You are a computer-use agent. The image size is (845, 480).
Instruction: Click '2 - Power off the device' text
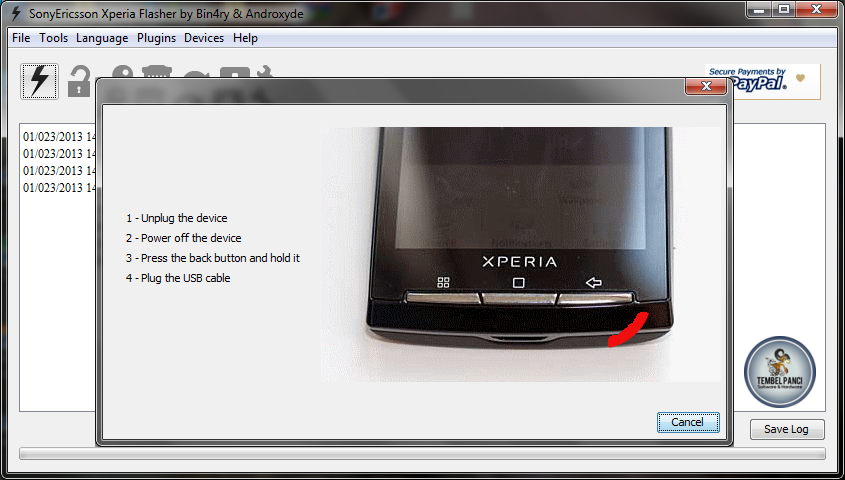pyautogui.click(x=184, y=238)
